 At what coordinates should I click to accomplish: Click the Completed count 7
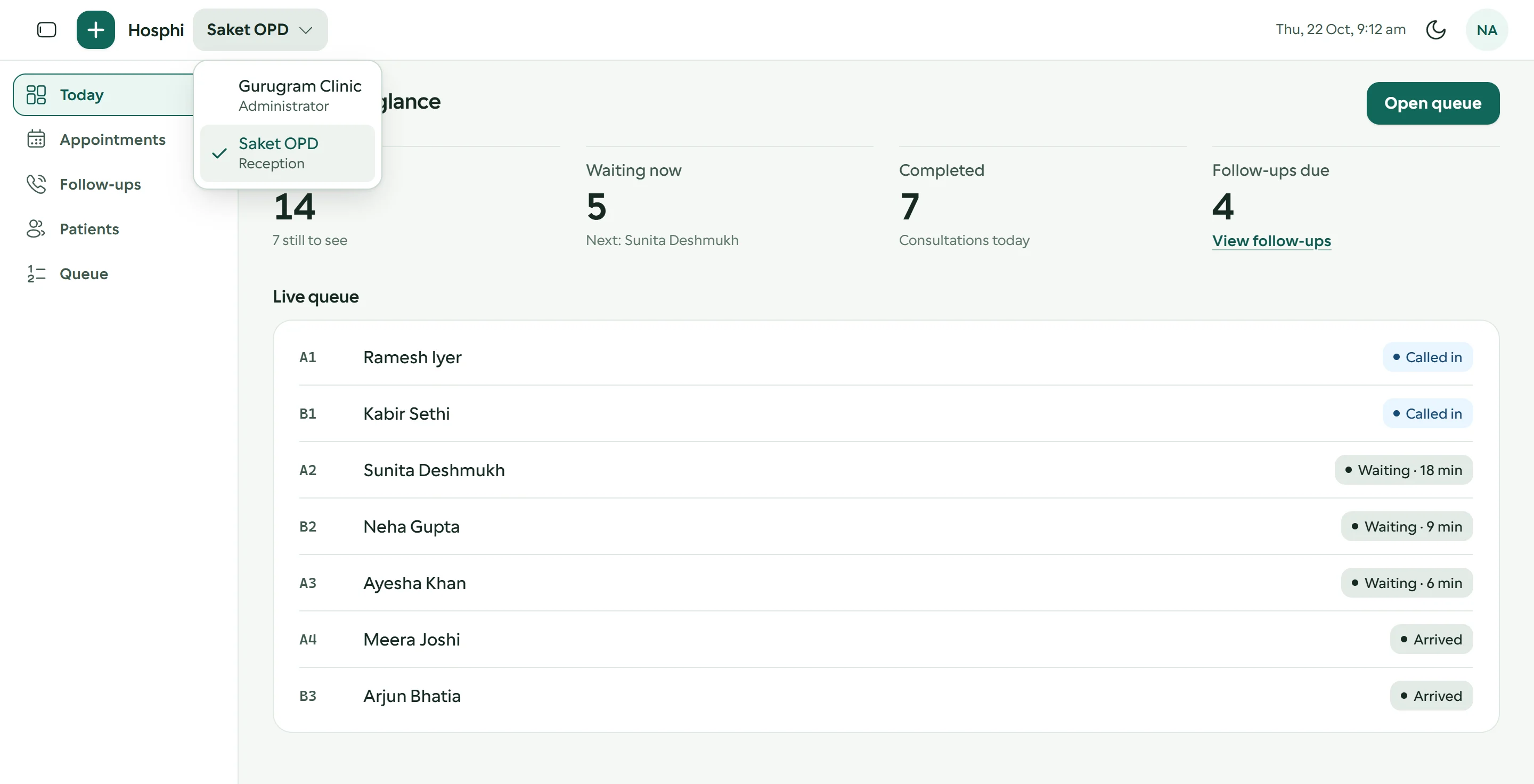tap(909, 207)
